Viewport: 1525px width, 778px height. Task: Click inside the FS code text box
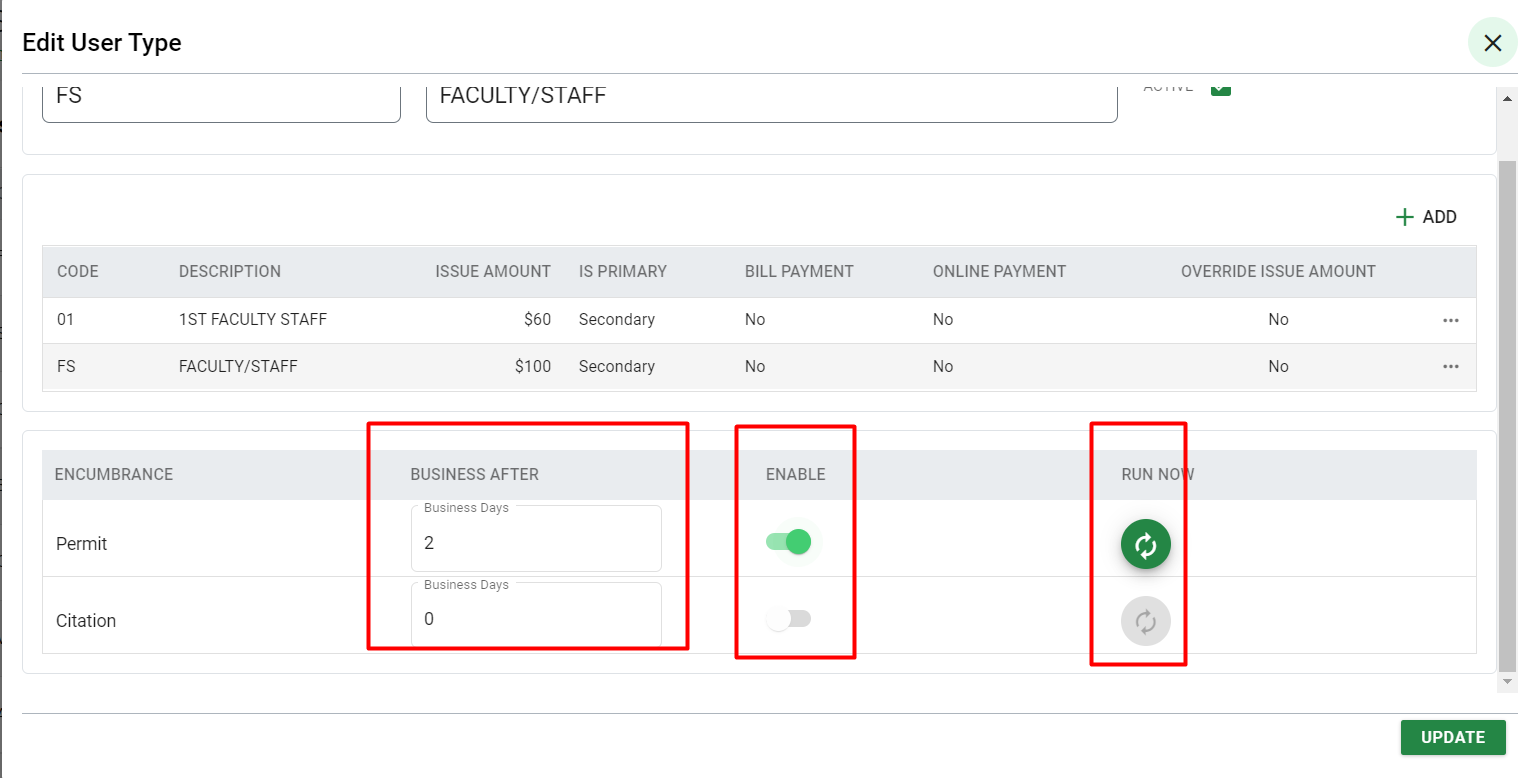click(220, 97)
